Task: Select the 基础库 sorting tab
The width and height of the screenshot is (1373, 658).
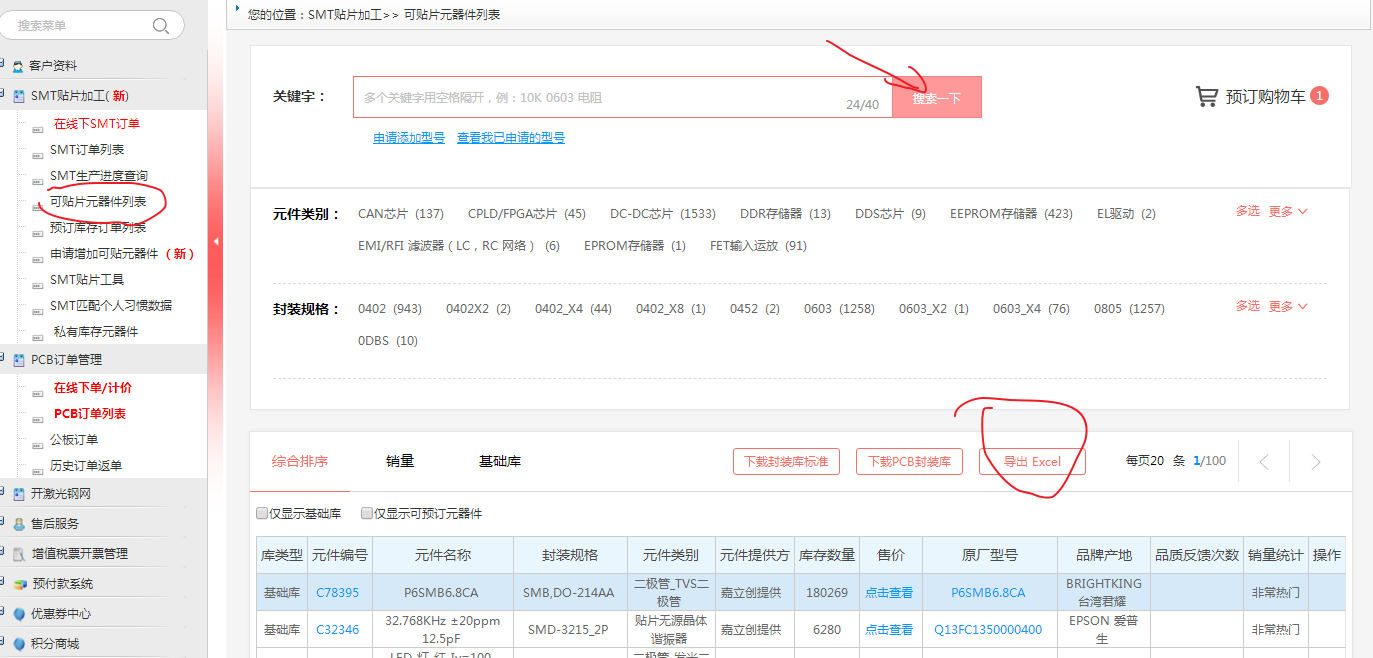Action: click(x=500, y=461)
